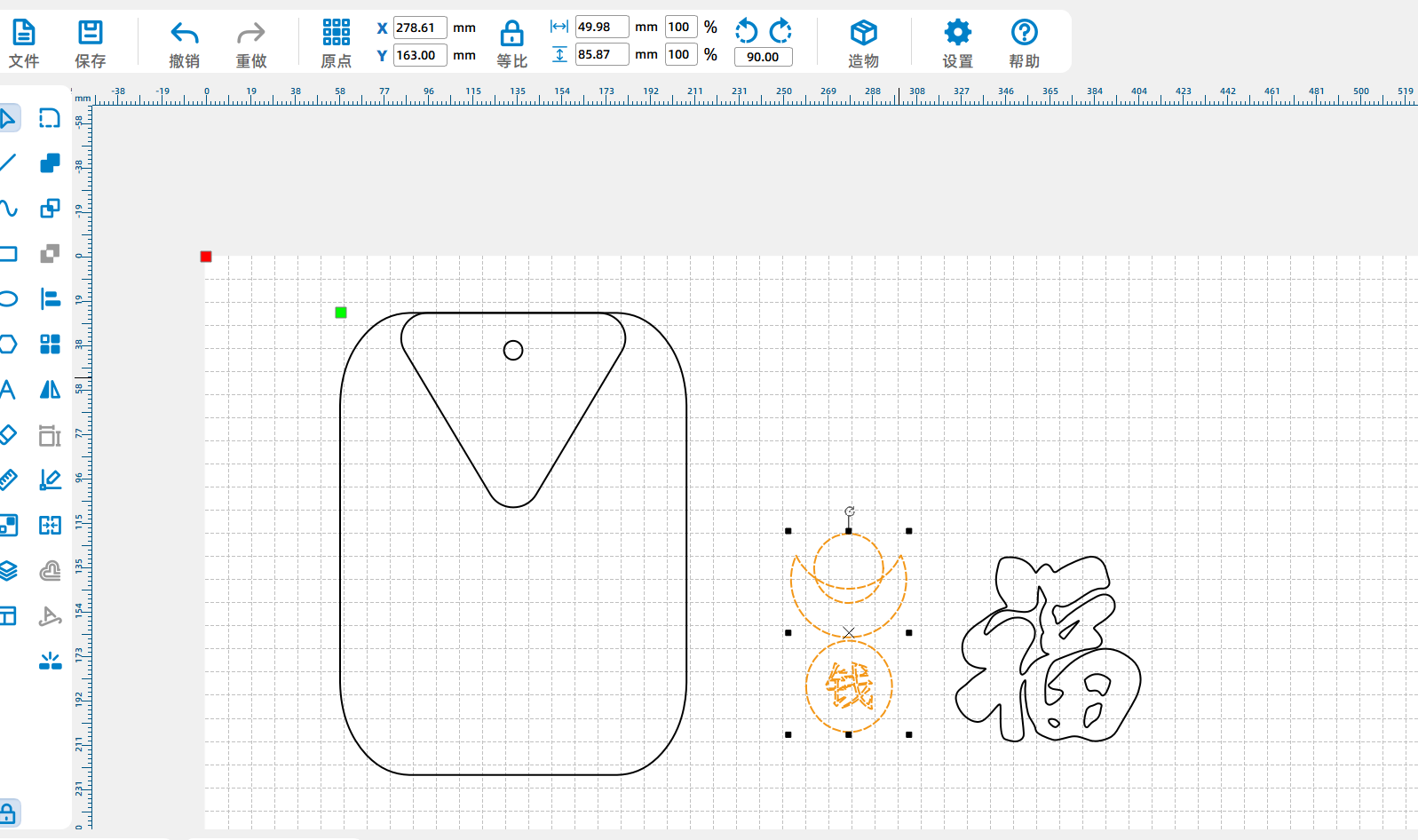
Task: Pick the Polygon (hexagon) tool
Action: (x=8, y=345)
